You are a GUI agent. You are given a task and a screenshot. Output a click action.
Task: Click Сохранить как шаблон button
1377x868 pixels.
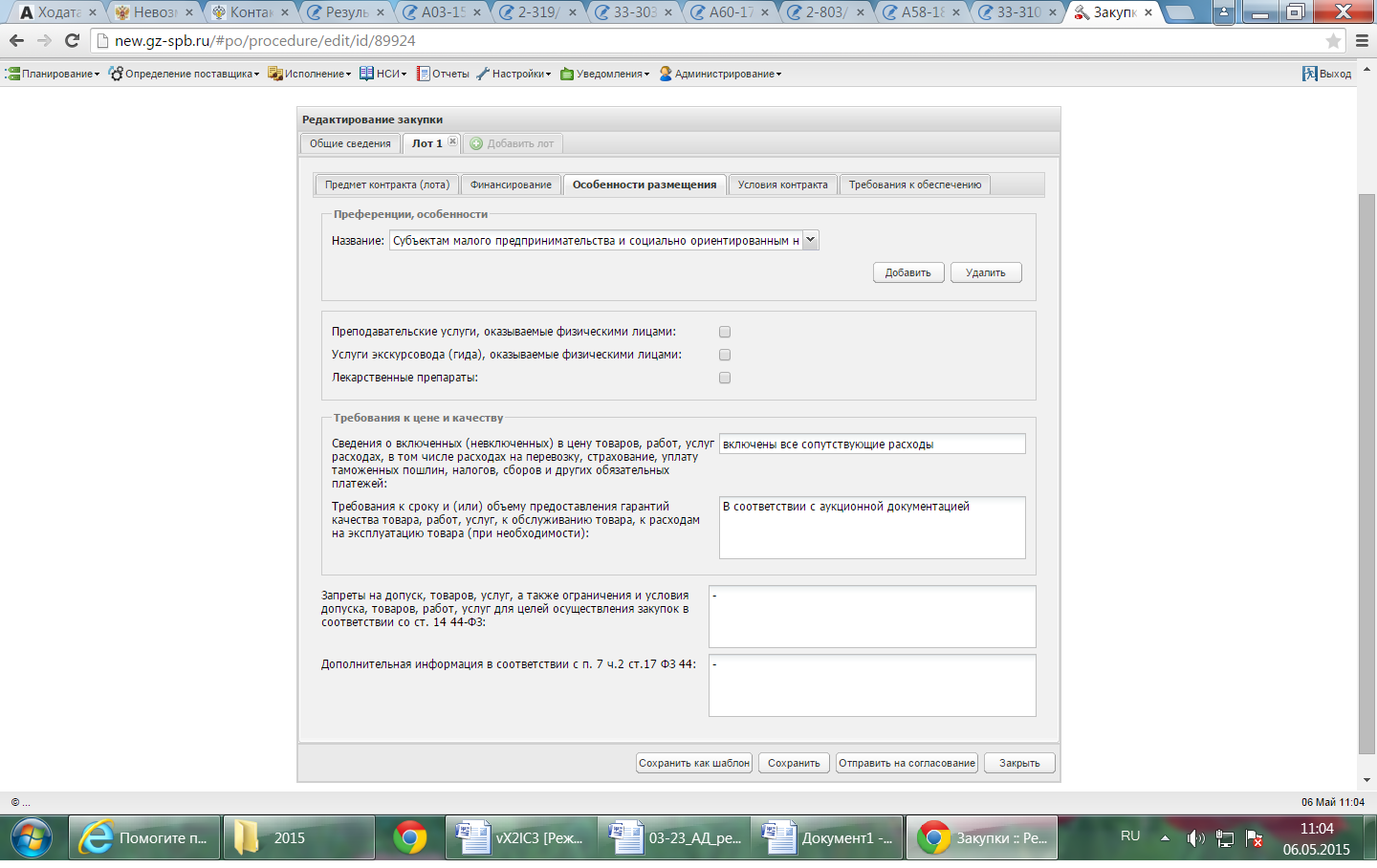pos(694,763)
